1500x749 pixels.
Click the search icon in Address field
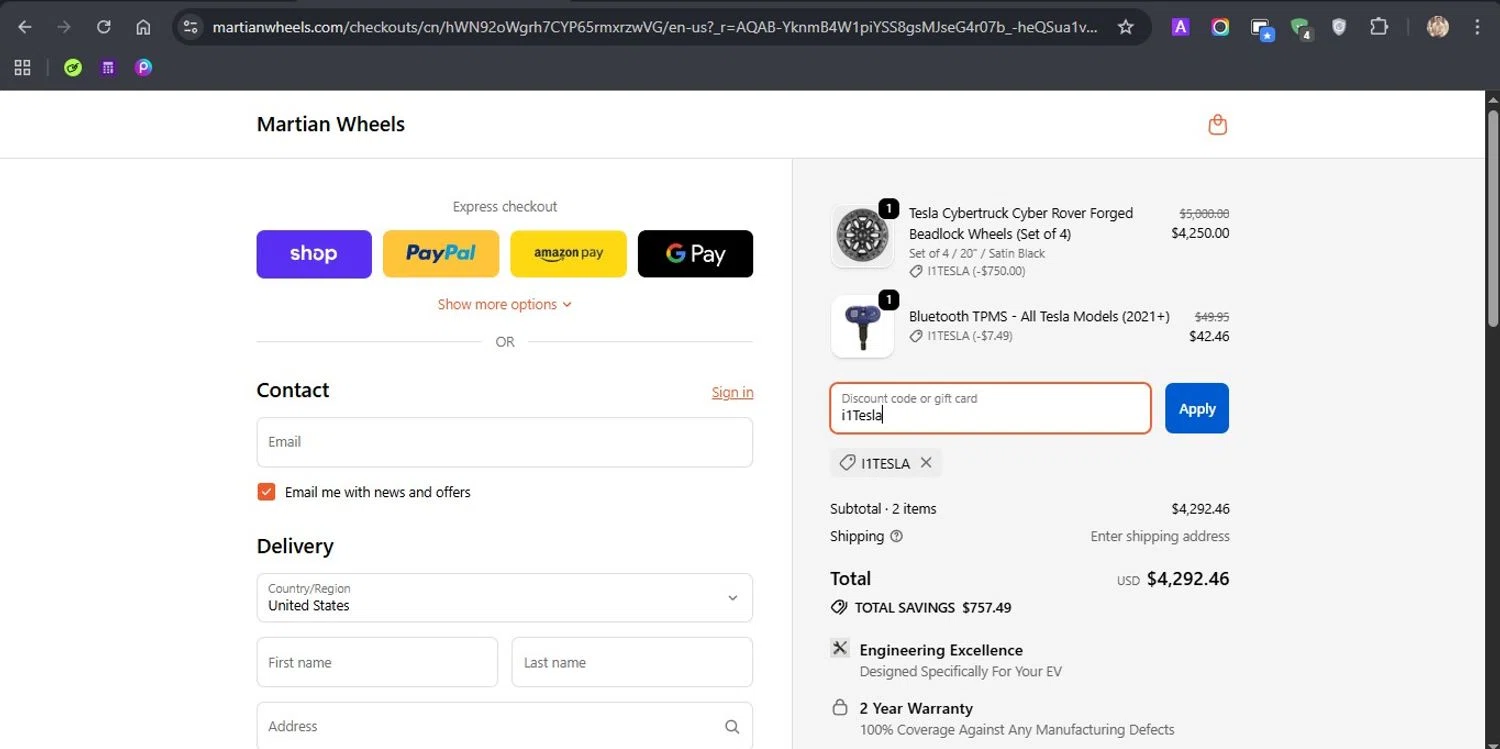pyautogui.click(x=732, y=727)
